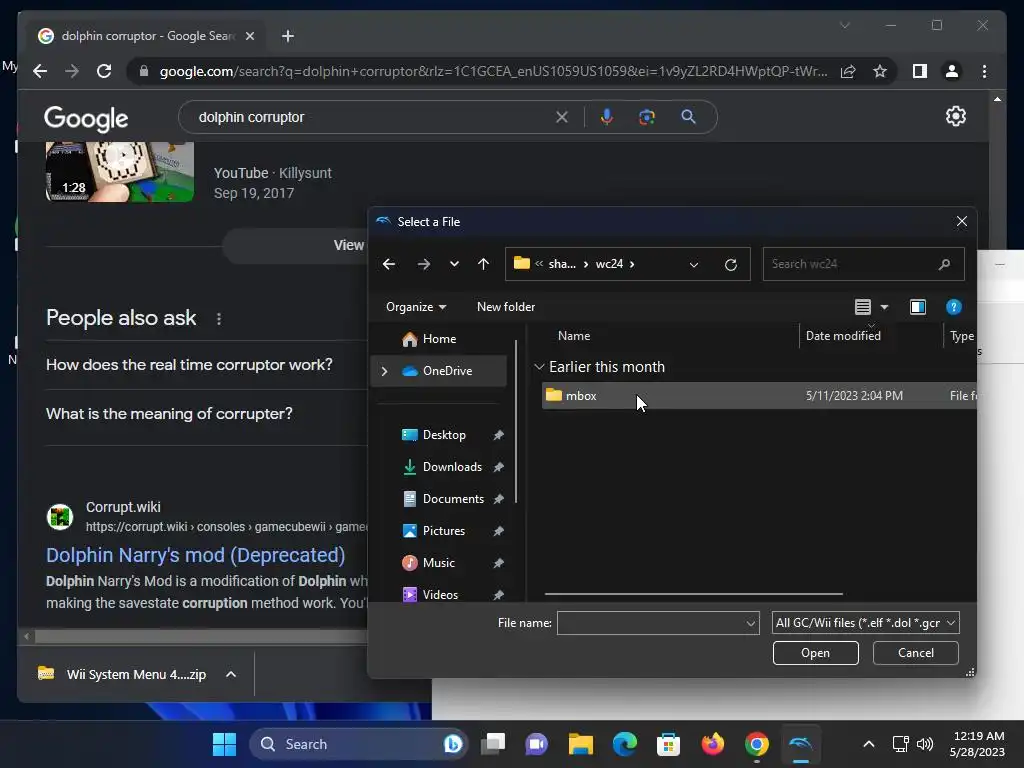The image size is (1024, 768).
Task: Open the Chrome profile icon
Action: [x=952, y=71]
